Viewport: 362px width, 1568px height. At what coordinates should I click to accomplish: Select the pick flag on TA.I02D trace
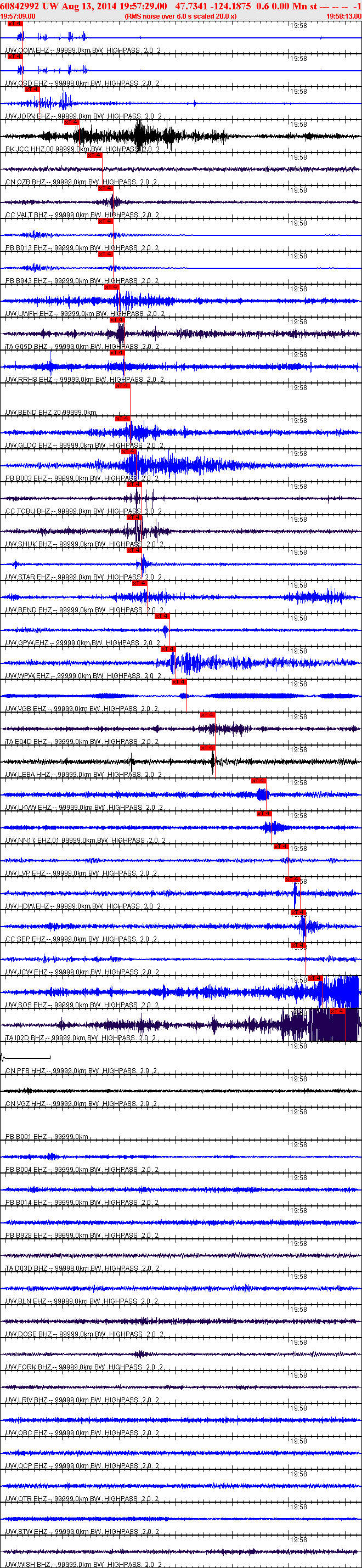click(x=338, y=1011)
